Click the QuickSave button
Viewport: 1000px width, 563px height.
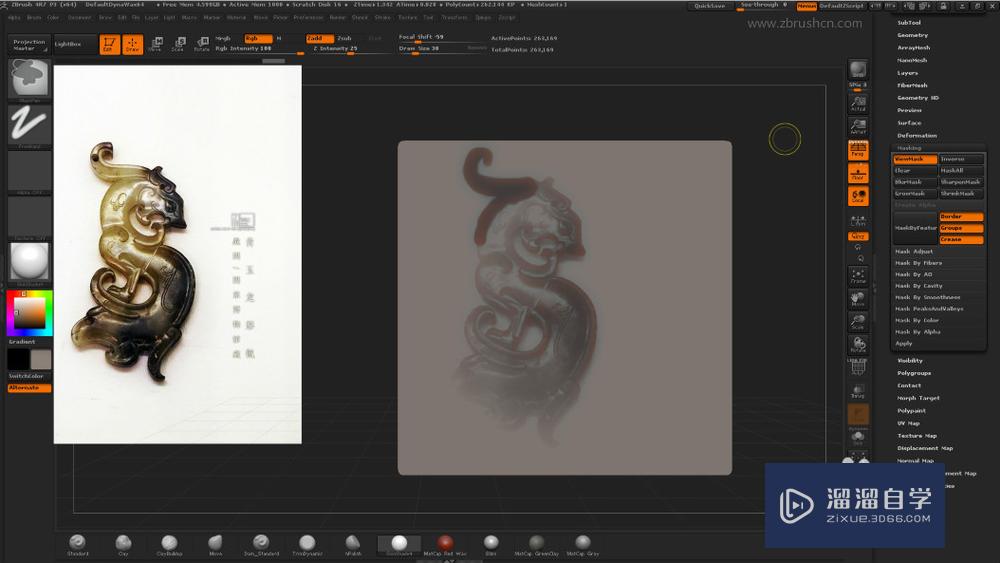[709, 6]
